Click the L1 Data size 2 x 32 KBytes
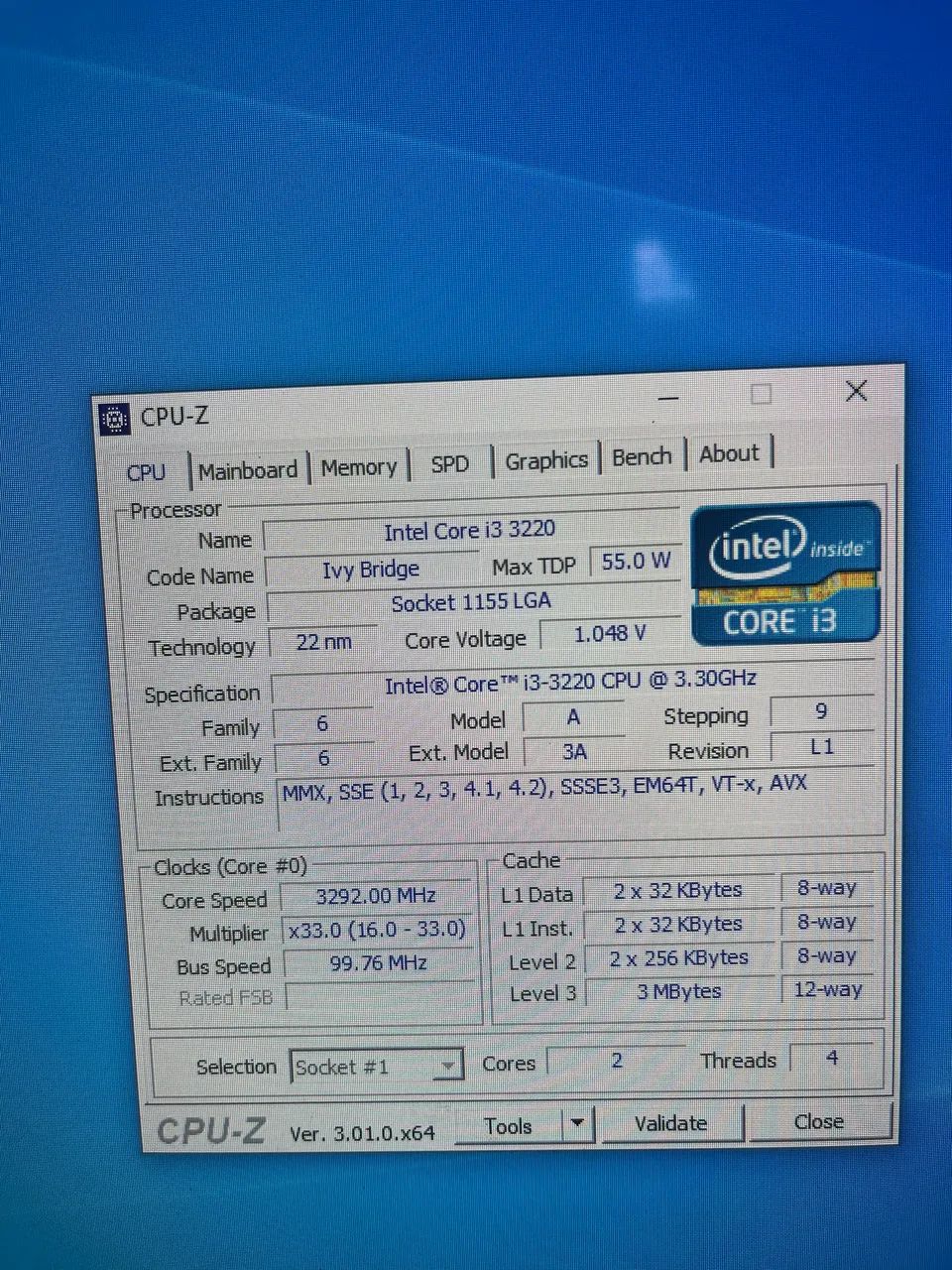The width and height of the screenshot is (952, 1270). pyautogui.click(x=678, y=891)
